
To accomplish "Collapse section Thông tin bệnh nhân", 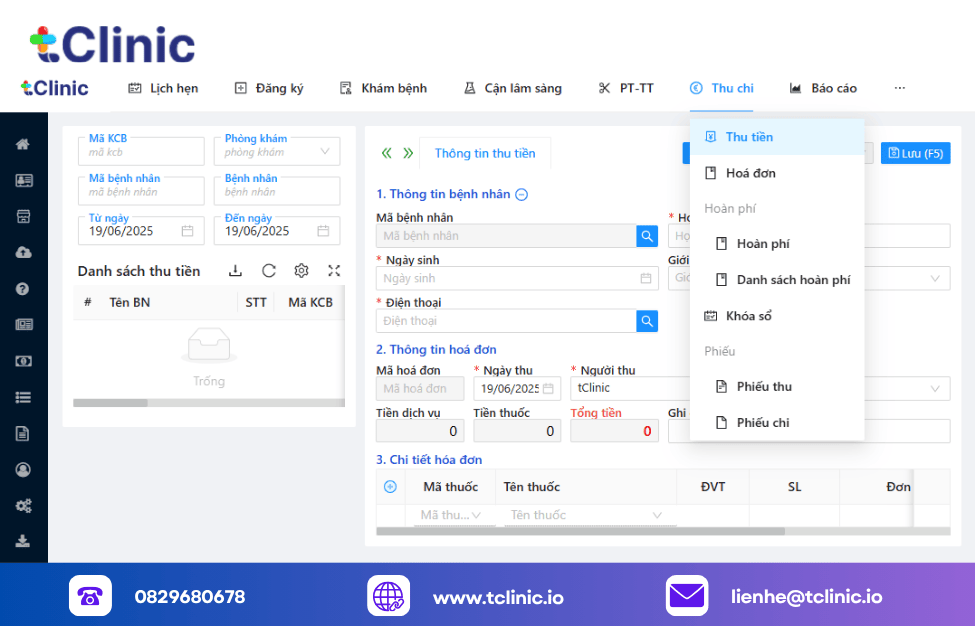I will 521,195.
